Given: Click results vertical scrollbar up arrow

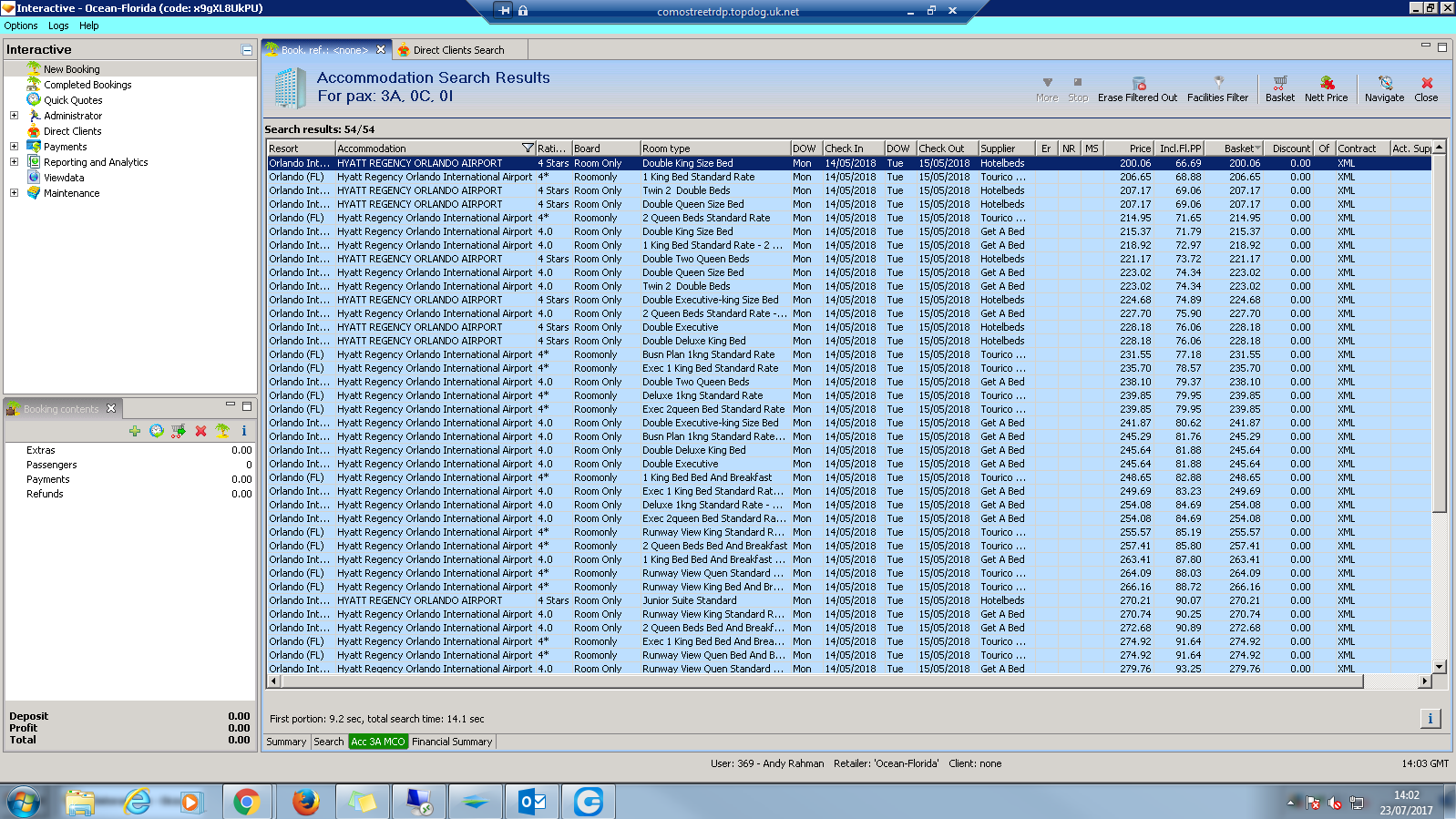Looking at the screenshot, I should [1440, 148].
